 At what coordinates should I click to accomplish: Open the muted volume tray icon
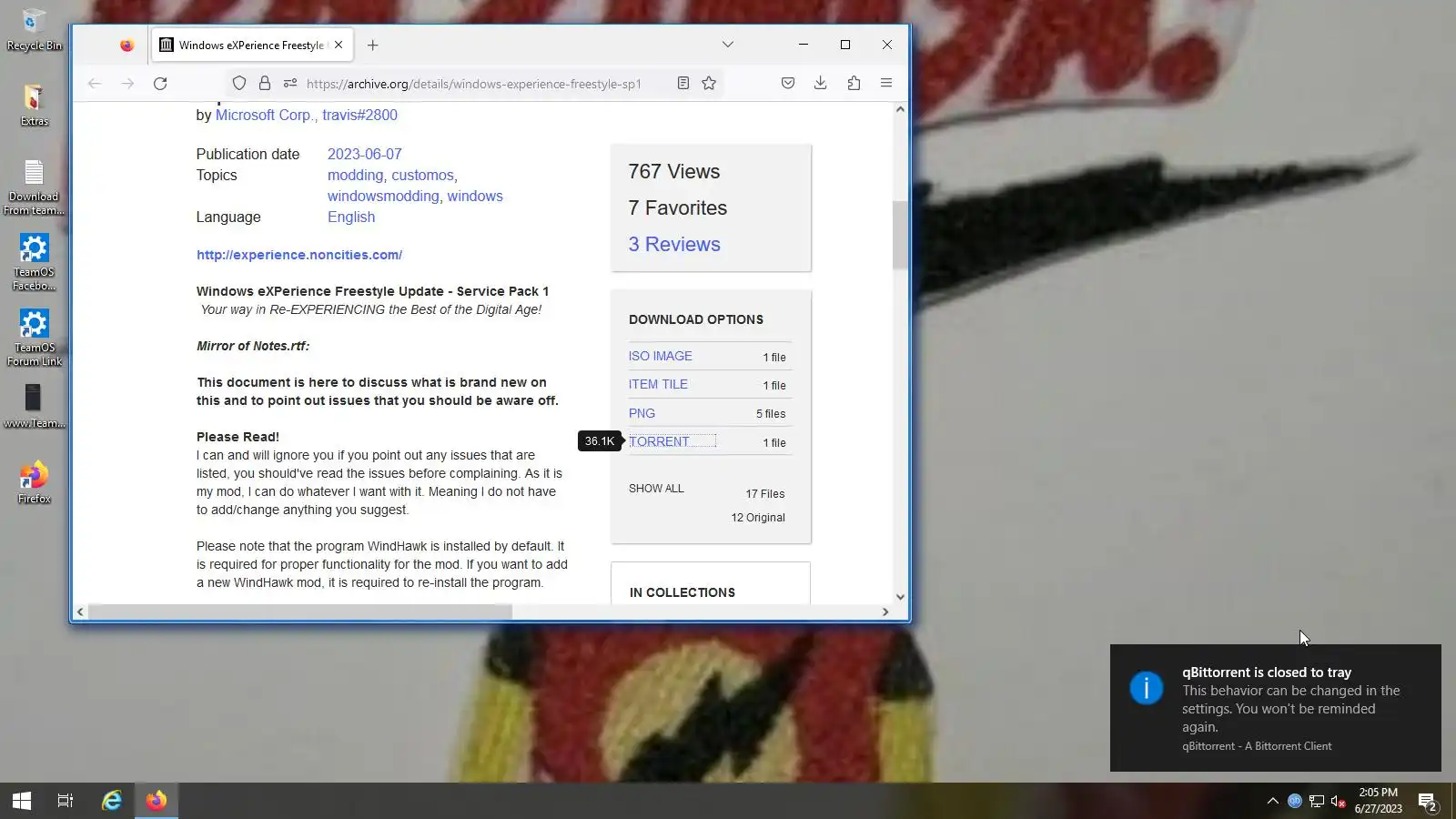coord(1338,801)
